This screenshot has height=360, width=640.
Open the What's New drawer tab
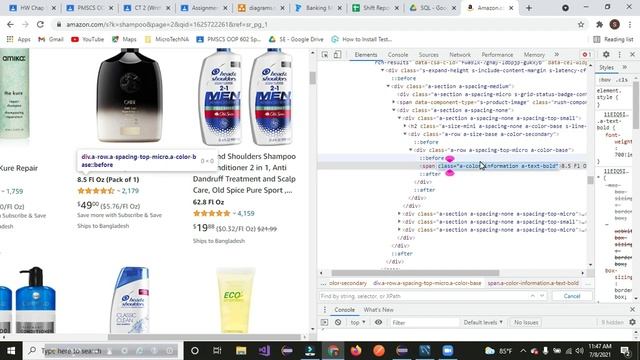pos(378,310)
